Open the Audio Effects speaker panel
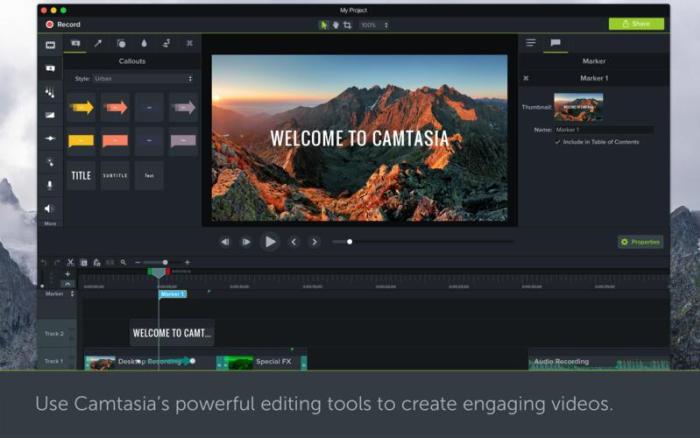Image resolution: width=700 pixels, height=438 pixels. 50,208
